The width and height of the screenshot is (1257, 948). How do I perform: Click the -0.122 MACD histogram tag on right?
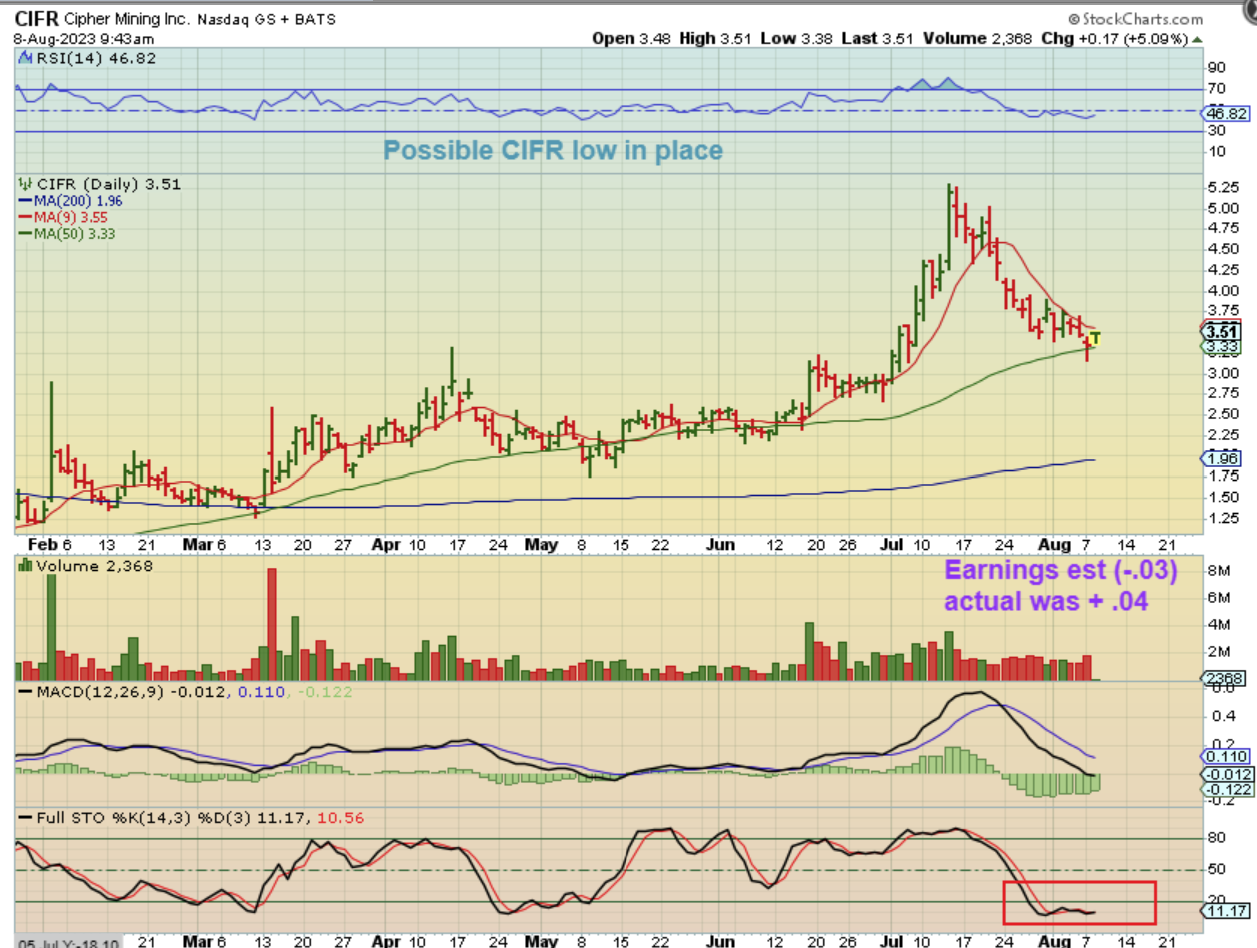click(1228, 790)
